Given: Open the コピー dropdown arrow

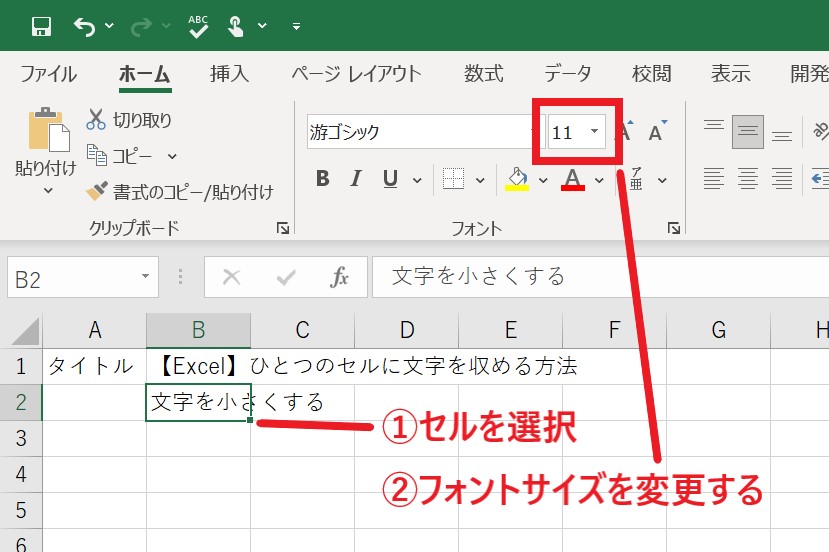Looking at the screenshot, I should click(172, 157).
